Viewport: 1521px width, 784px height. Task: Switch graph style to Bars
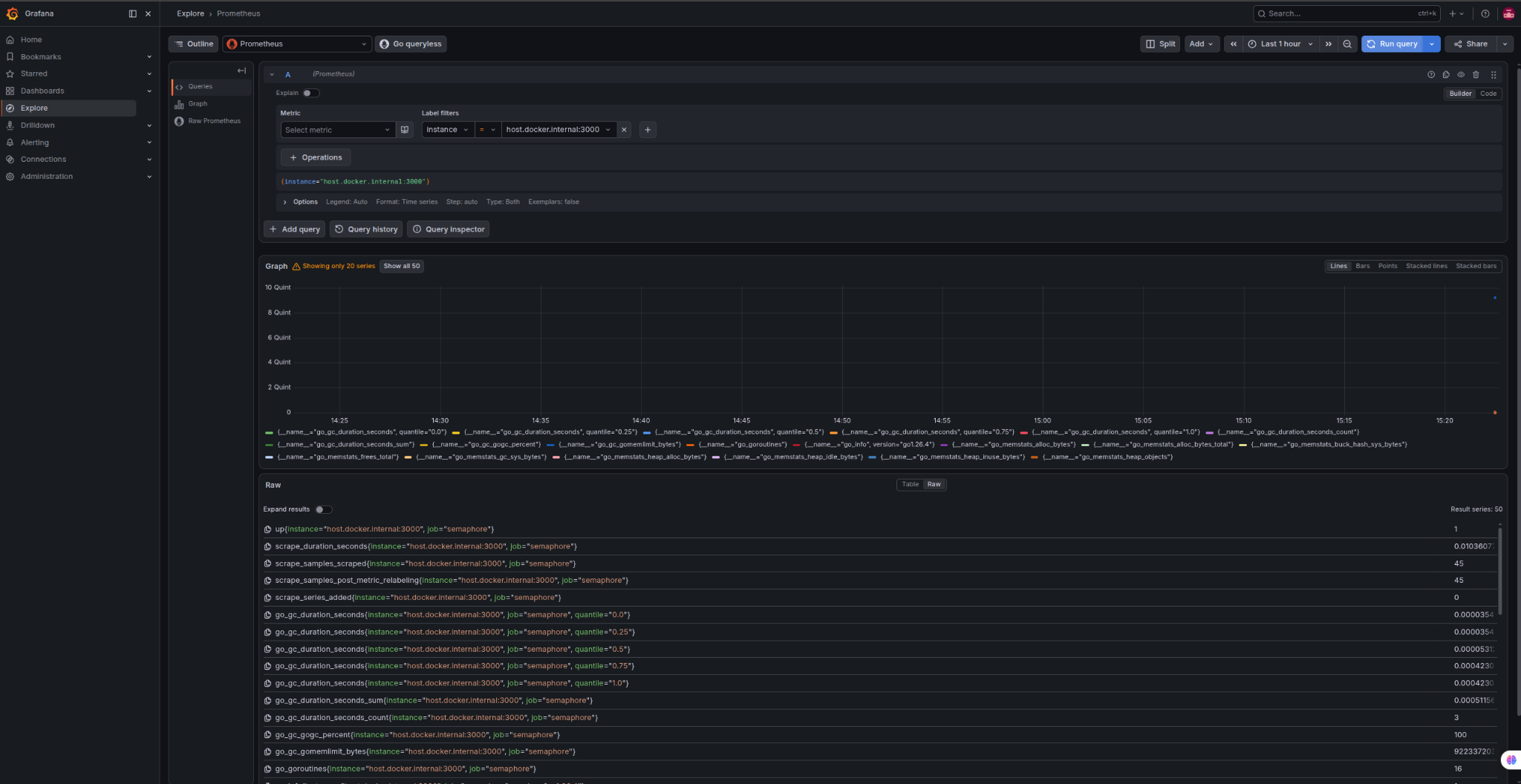click(1363, 266)
